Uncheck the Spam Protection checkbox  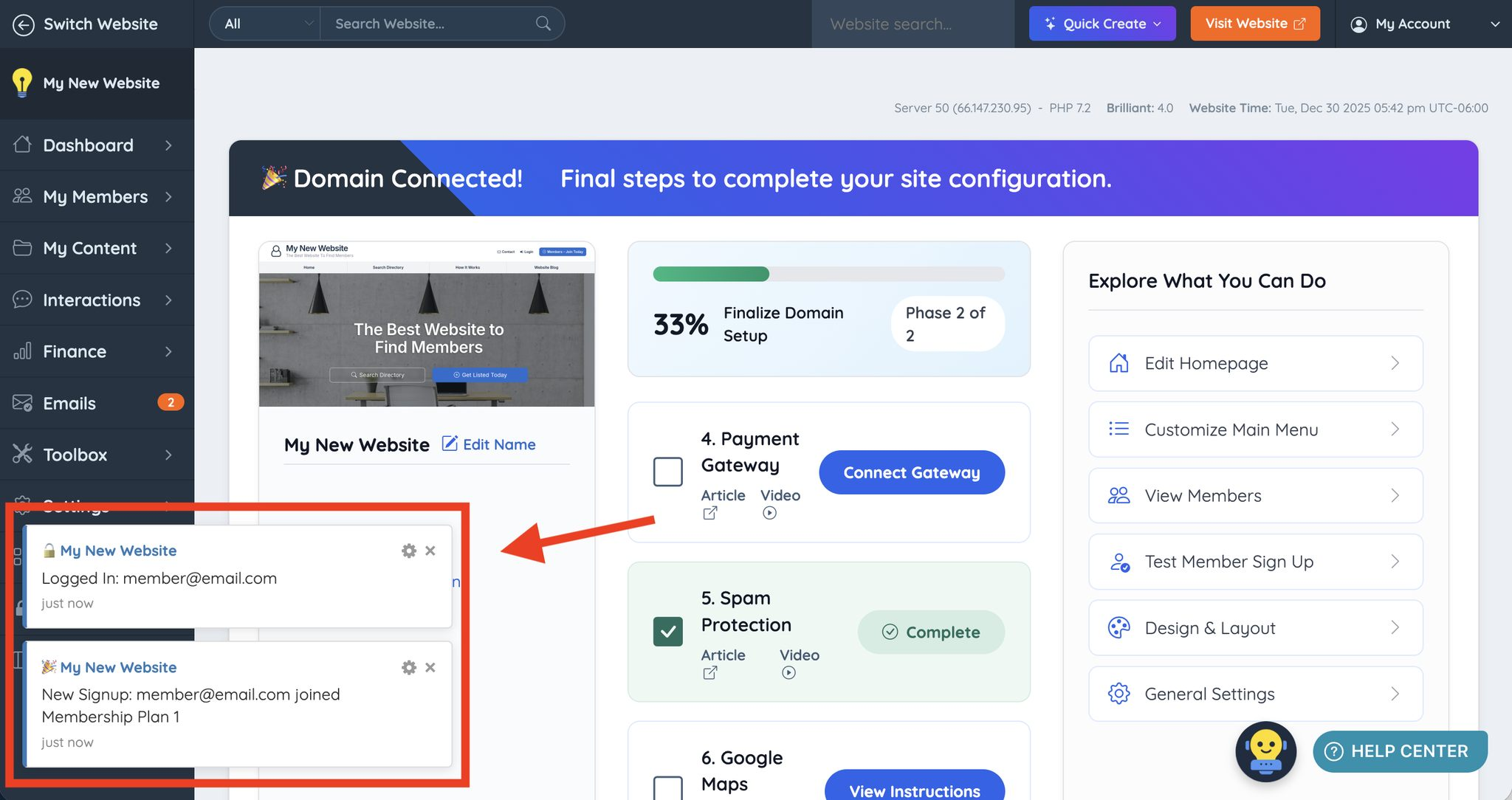click(667, 631)
